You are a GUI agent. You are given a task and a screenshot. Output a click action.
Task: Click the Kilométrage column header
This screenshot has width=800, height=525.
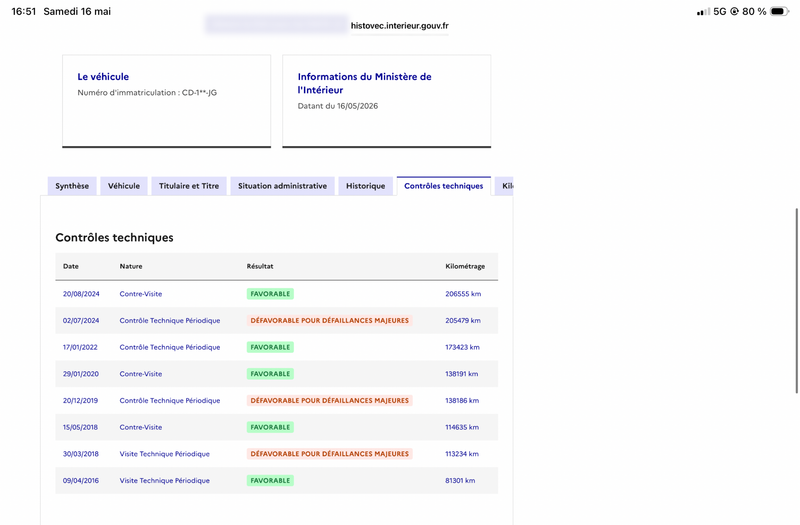coord(465,266)
